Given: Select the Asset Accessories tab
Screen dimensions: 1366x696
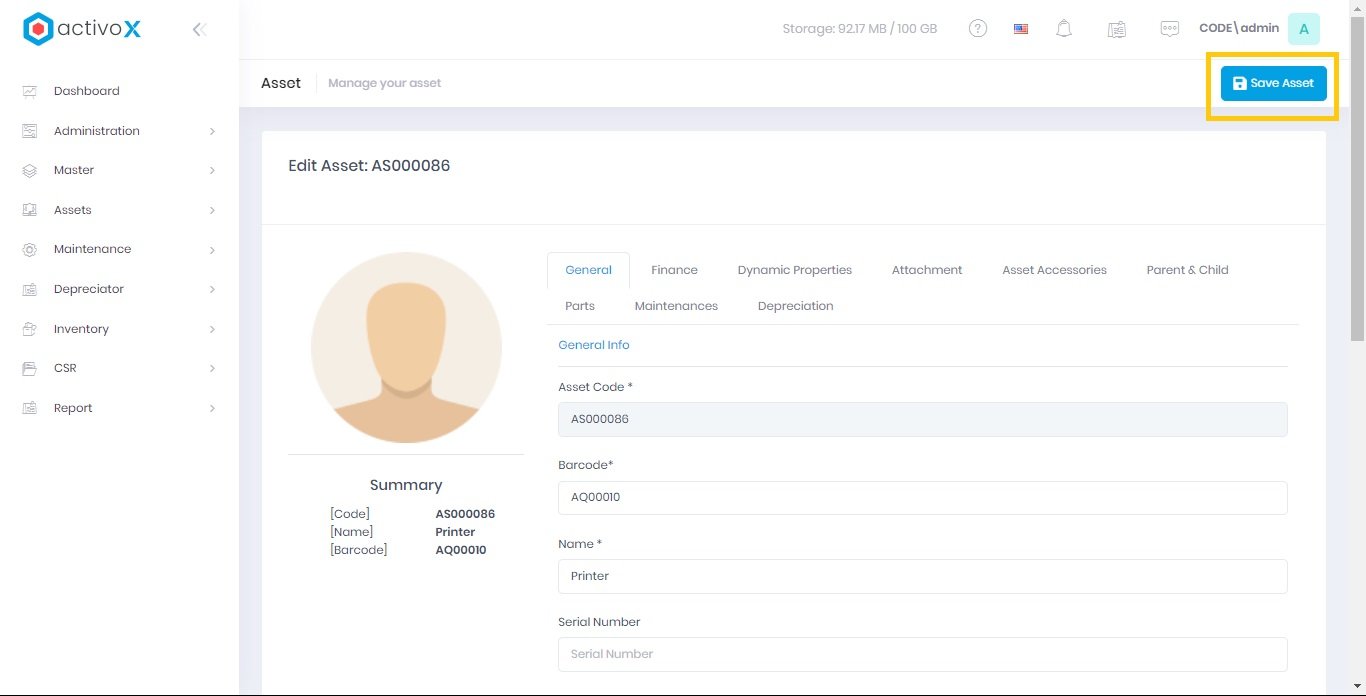Looking at the screenshot, I should click(1054, 270).
